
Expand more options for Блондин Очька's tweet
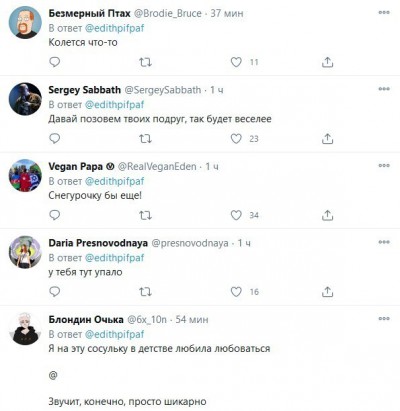pos(384,318)
